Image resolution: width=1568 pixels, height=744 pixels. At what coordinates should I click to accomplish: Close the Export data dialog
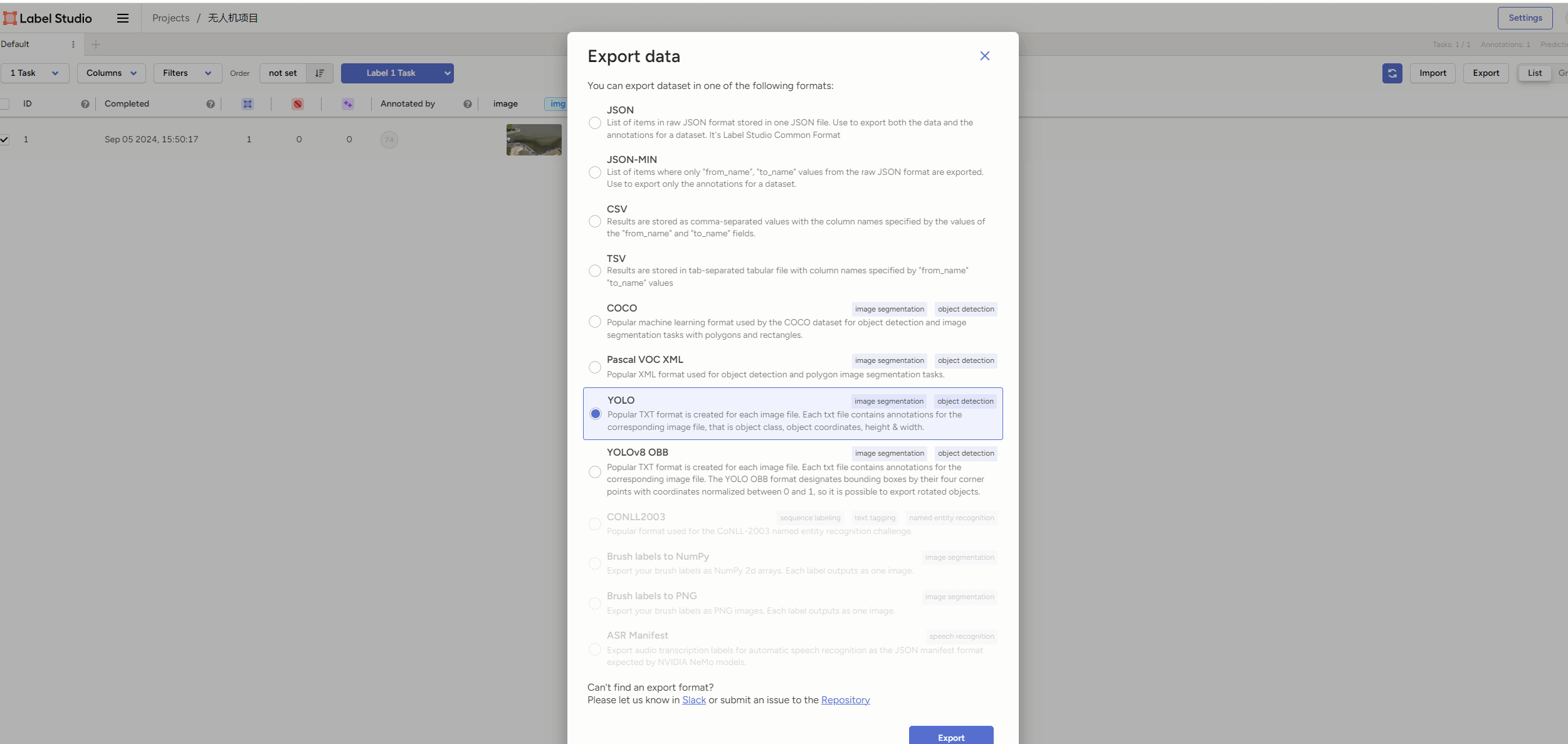tap(984, 56)
